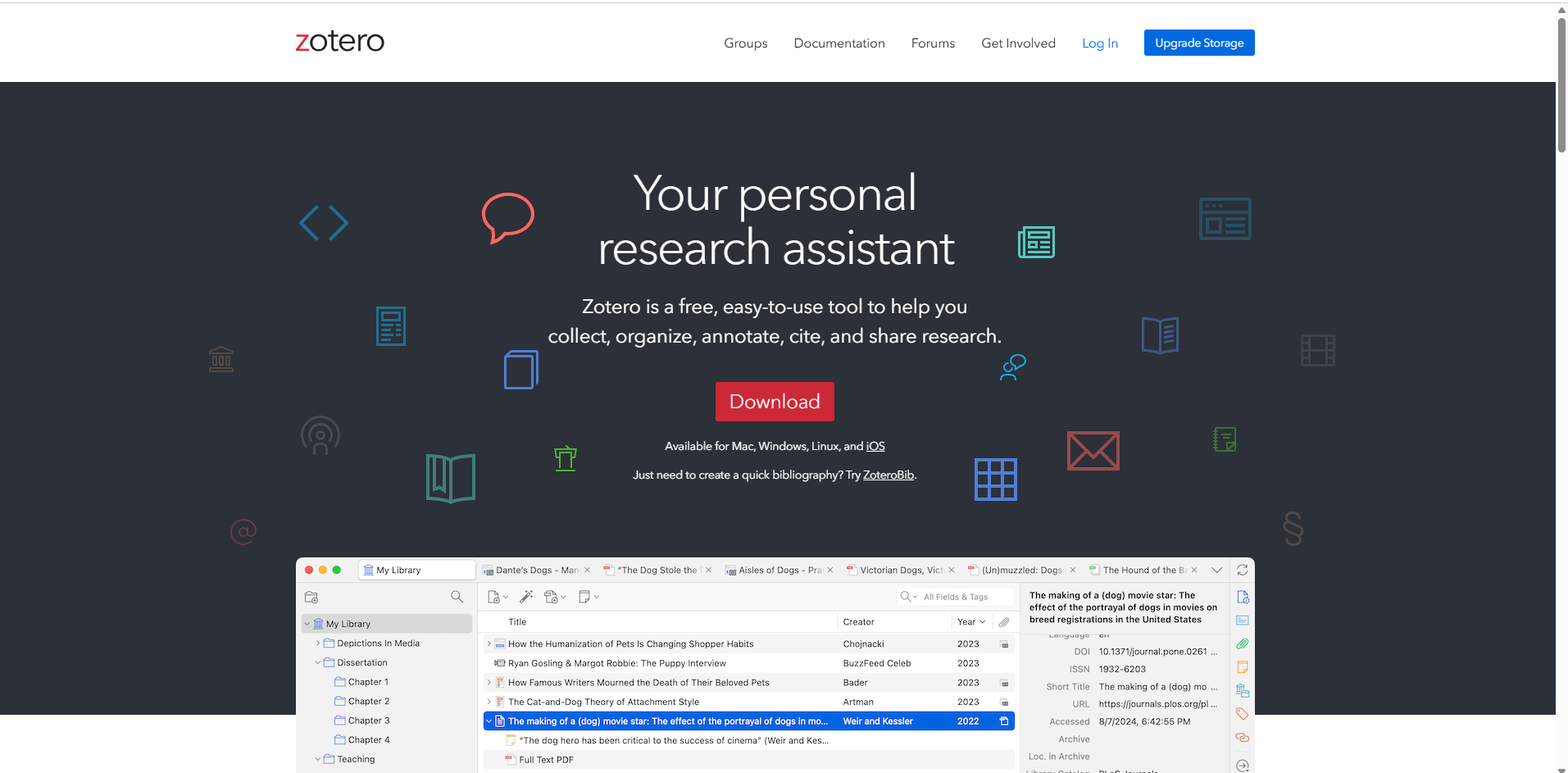
Task: Select the Chapter 3 collection
Action: click(x=369, y=721)
